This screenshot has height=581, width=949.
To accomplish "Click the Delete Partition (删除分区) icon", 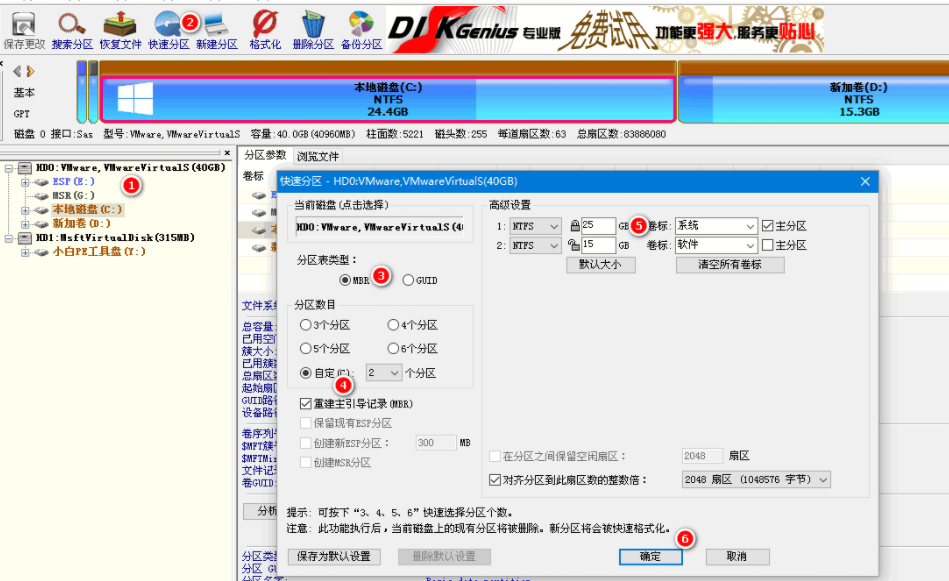I will click(313, 30).
